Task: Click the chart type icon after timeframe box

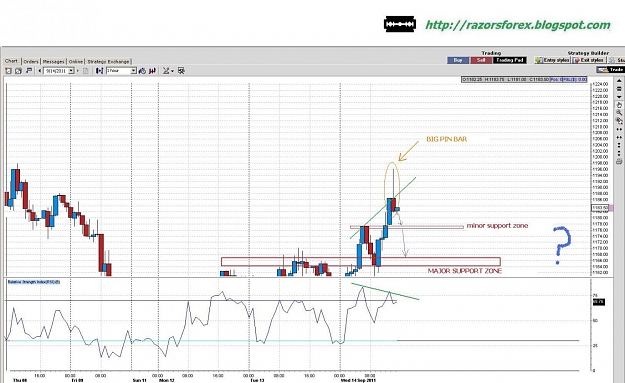Action: coord(142,71)
